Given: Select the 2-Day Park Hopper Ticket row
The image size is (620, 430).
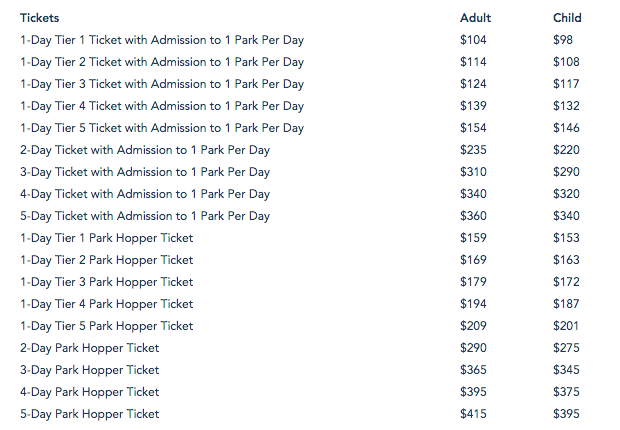Looking at the screenshot, I should (90, 348).
